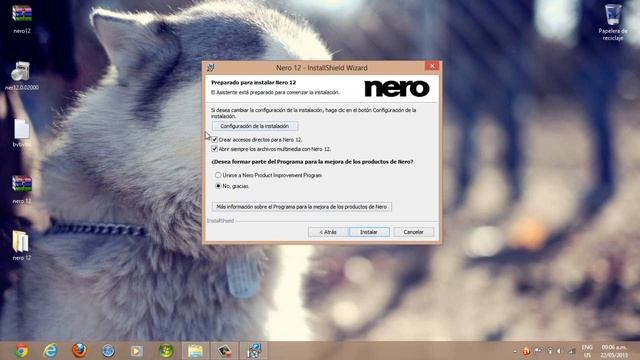The height and width of the screenshot is (360, 640).
Task: Open the network signal tray icon
Action: (x=572, y=351)
